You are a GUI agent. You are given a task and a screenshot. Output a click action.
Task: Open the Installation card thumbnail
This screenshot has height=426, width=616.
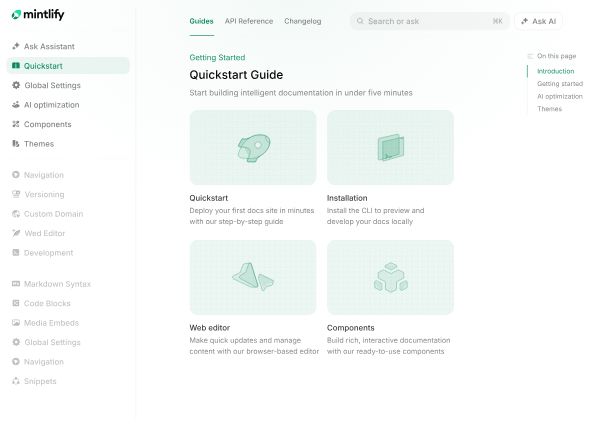[390, 147]
